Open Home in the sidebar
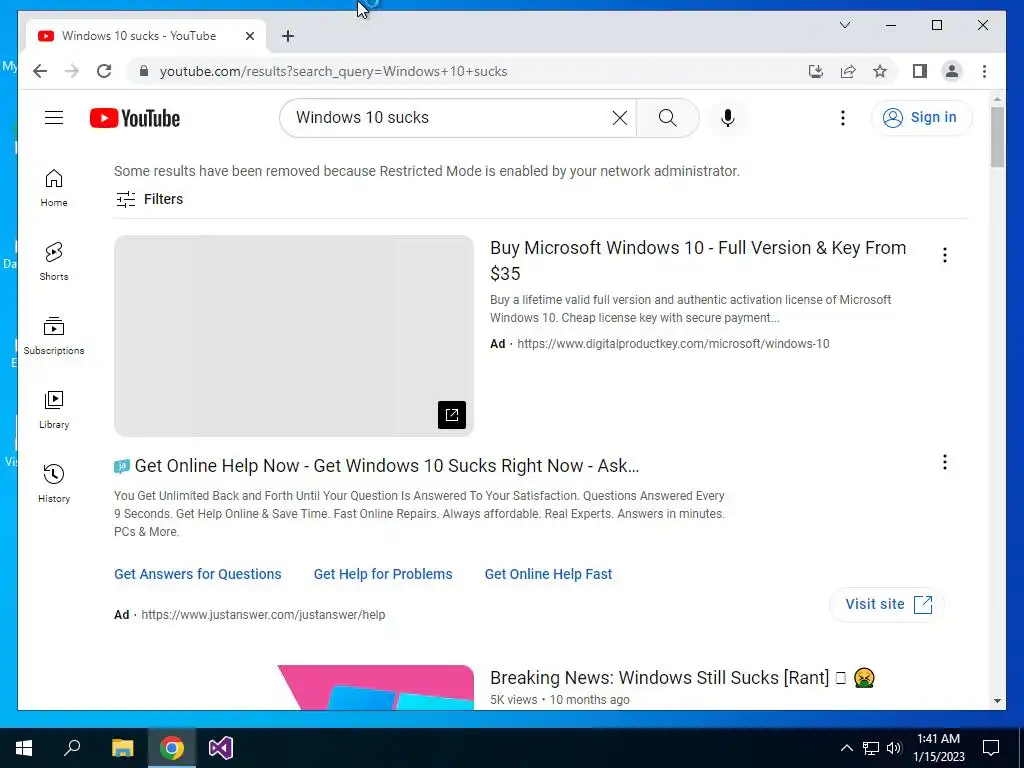Screen dimensions: 1024x768 [x=54, y=188]
